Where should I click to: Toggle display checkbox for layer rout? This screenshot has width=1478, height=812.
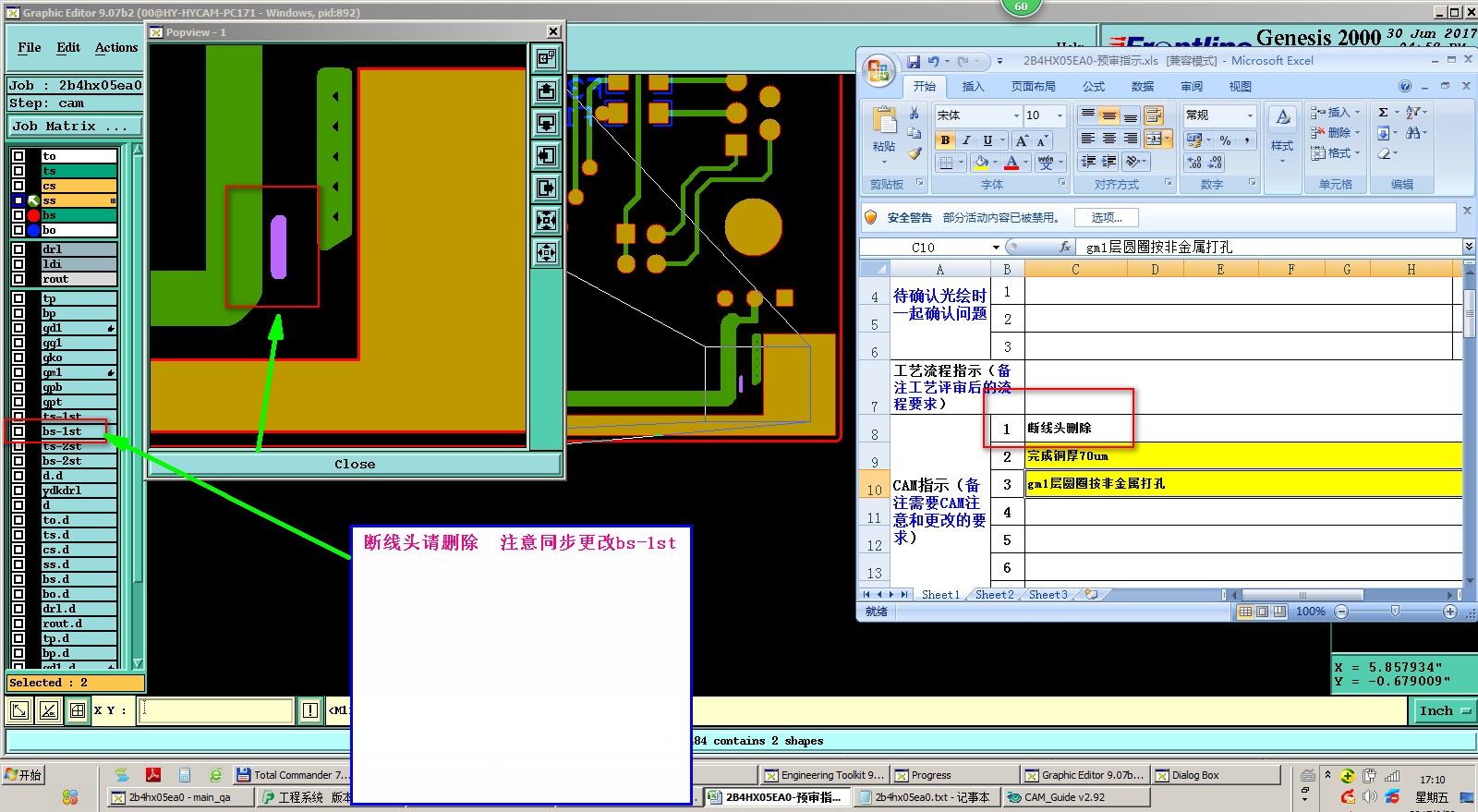[18, 279]
